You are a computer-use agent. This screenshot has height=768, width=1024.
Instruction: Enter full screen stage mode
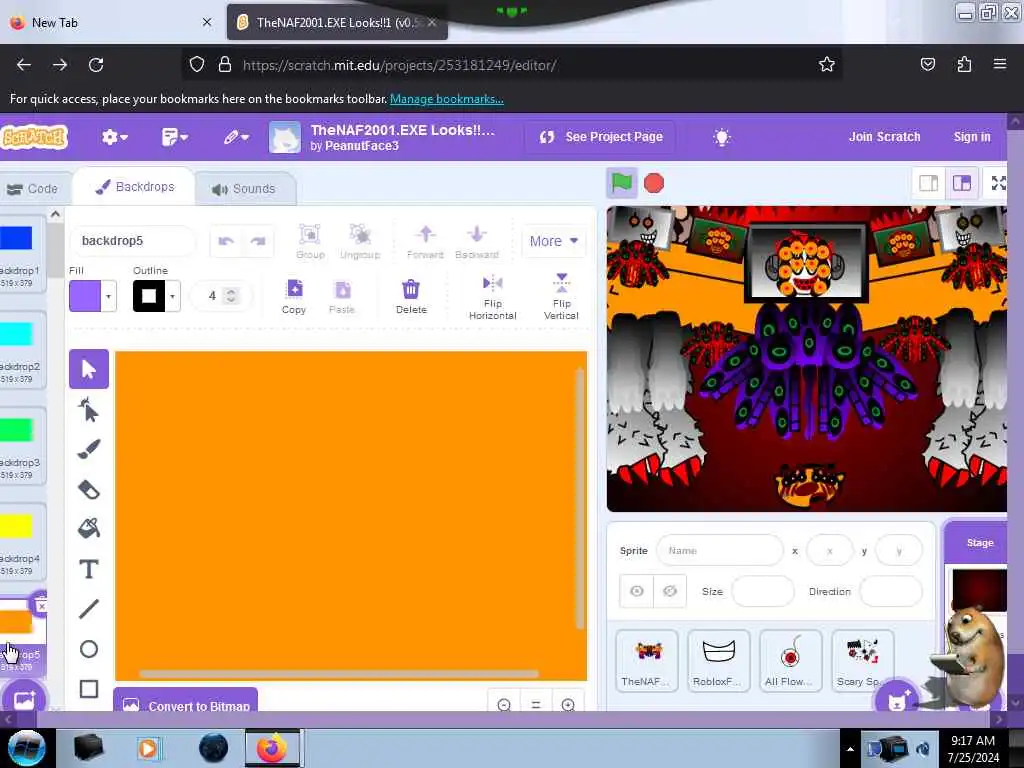[x=999, y=183]
